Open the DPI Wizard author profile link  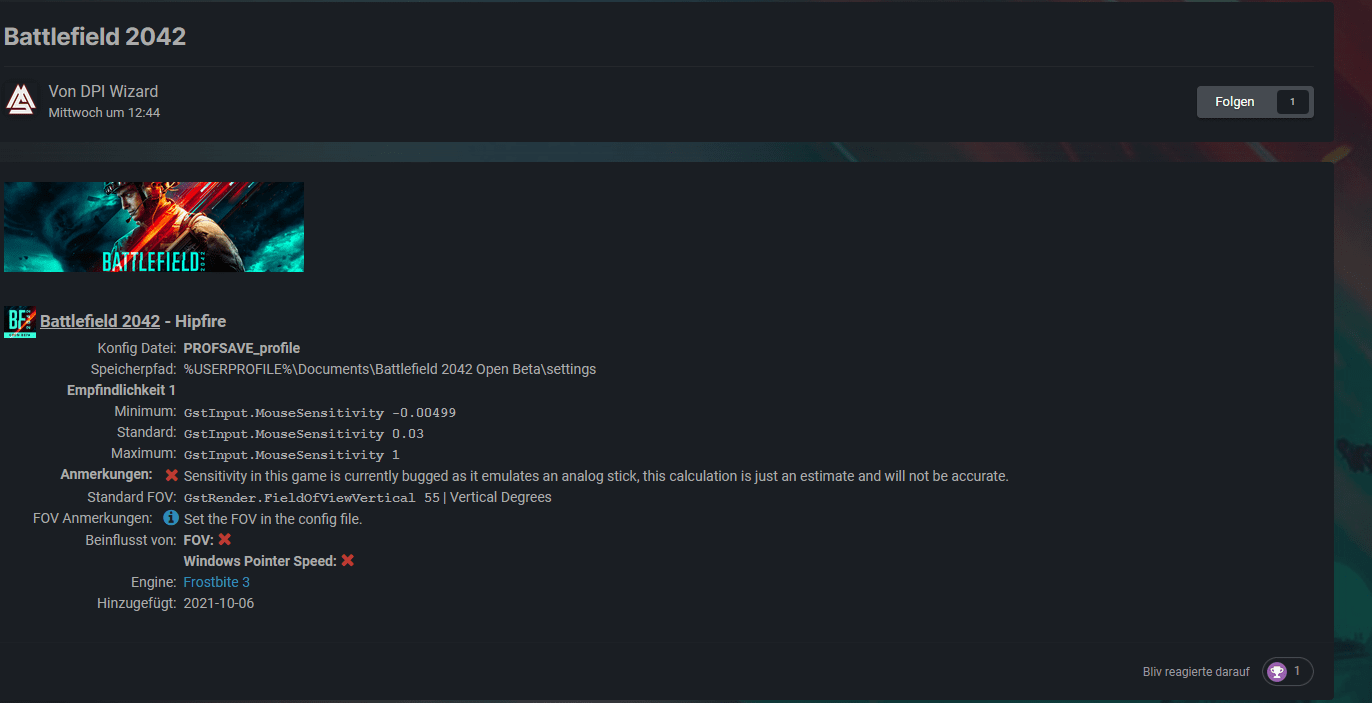tap(119, 91)
